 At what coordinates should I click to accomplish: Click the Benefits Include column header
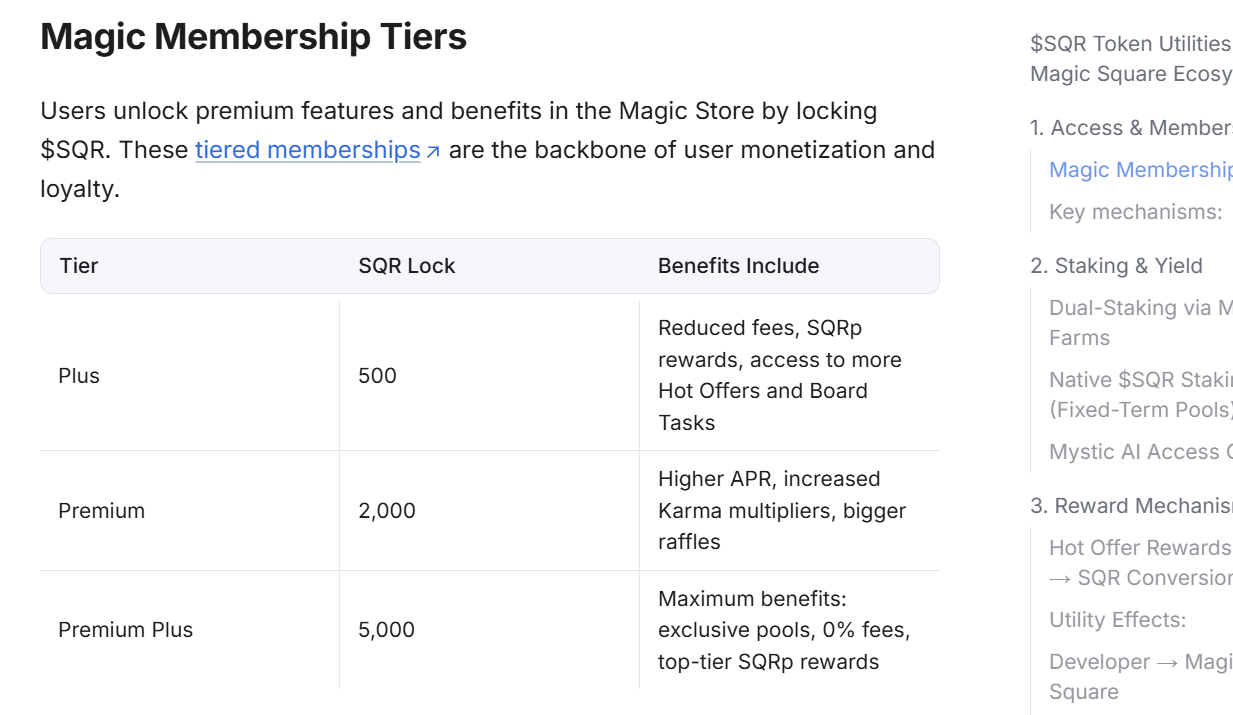click(738, 266)
